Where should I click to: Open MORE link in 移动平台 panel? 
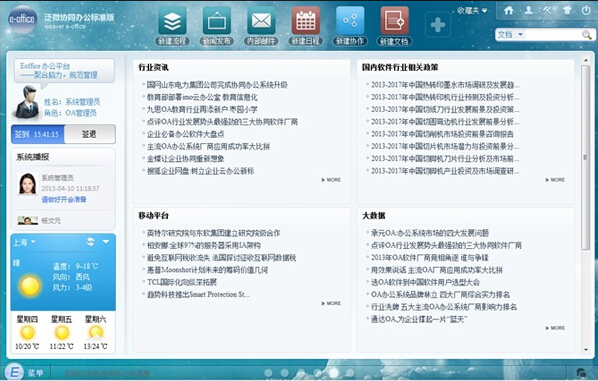point(331,303)
